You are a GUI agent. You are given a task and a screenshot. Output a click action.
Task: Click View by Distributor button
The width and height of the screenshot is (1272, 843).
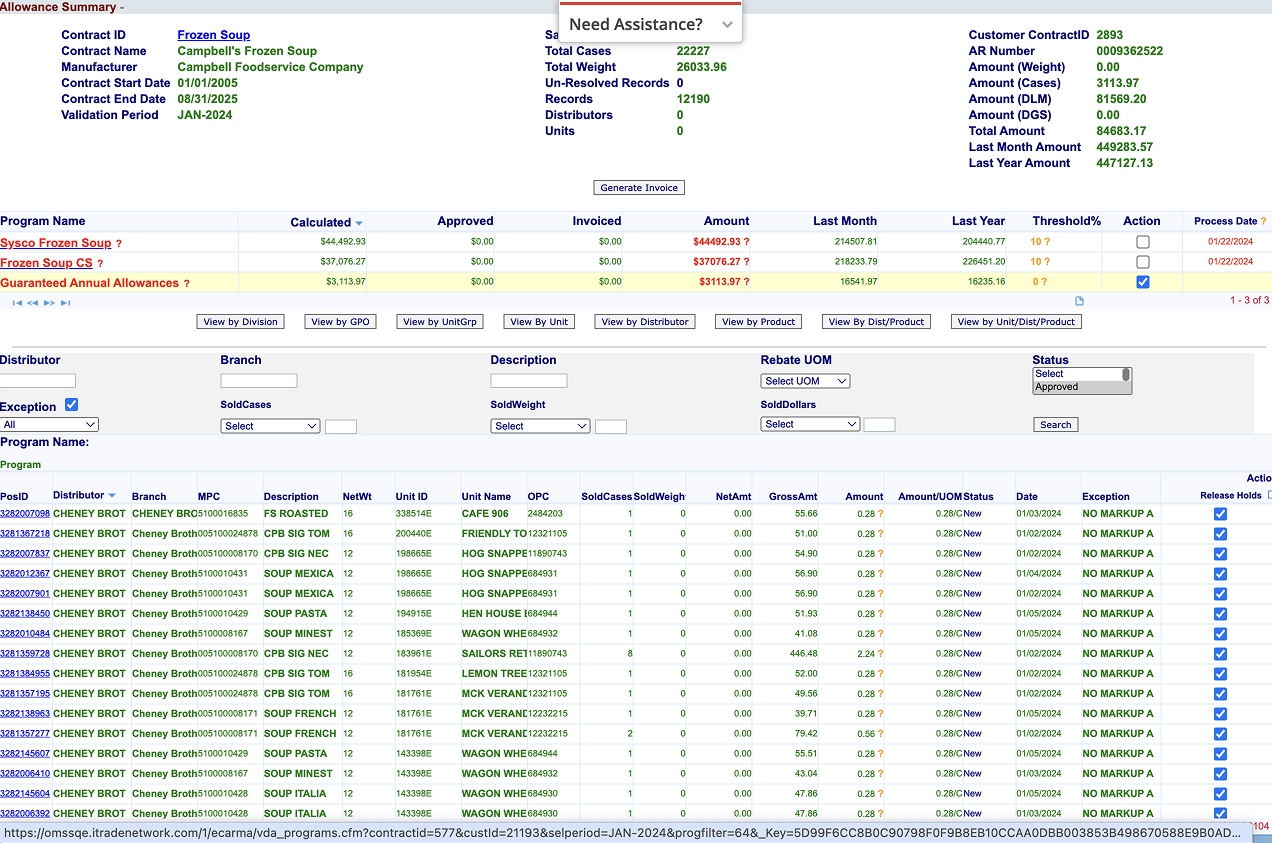pyautogui.click(x=645, y=322)
